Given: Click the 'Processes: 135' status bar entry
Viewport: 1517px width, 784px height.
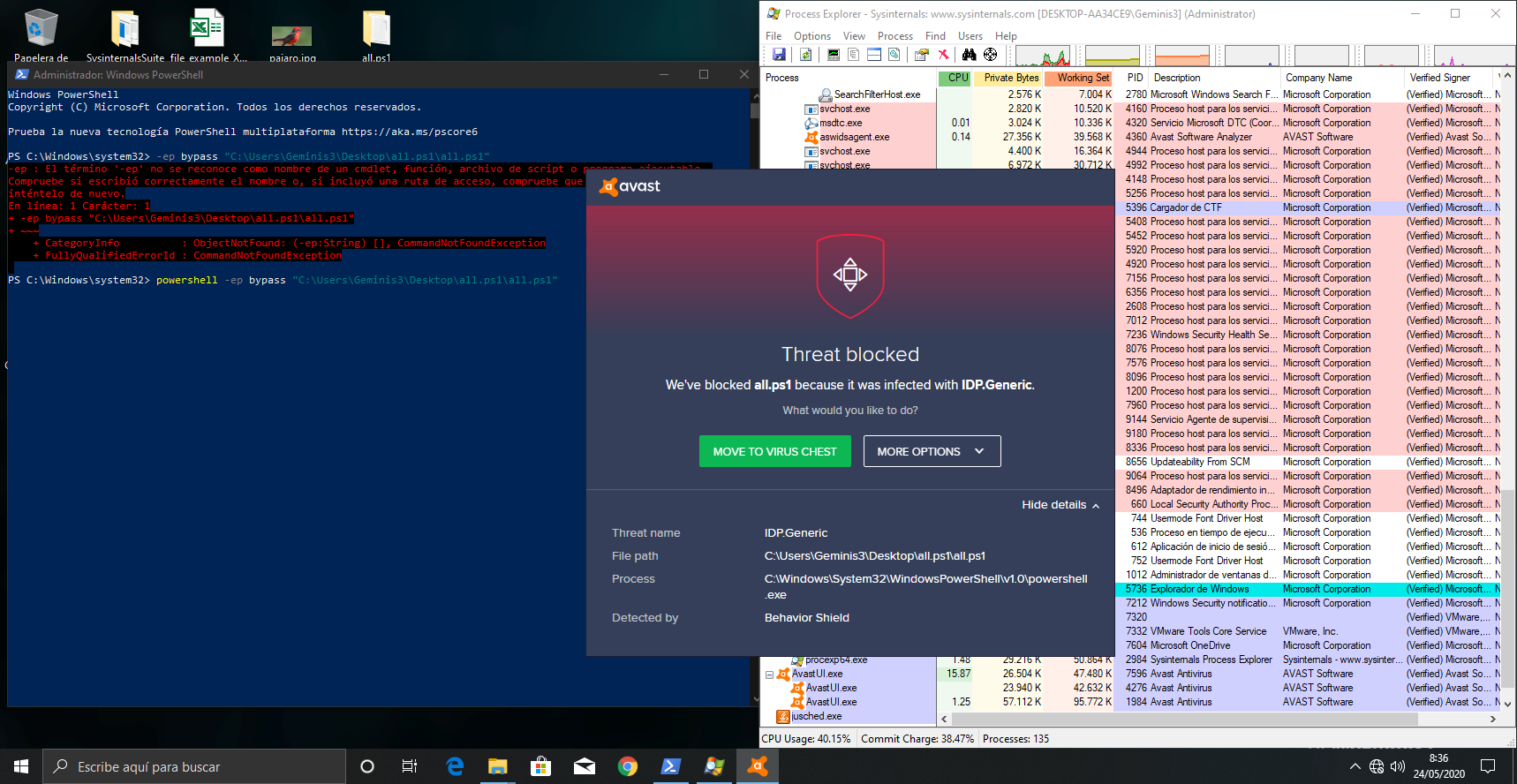Looking at the screenshot, I should 1015,739.
